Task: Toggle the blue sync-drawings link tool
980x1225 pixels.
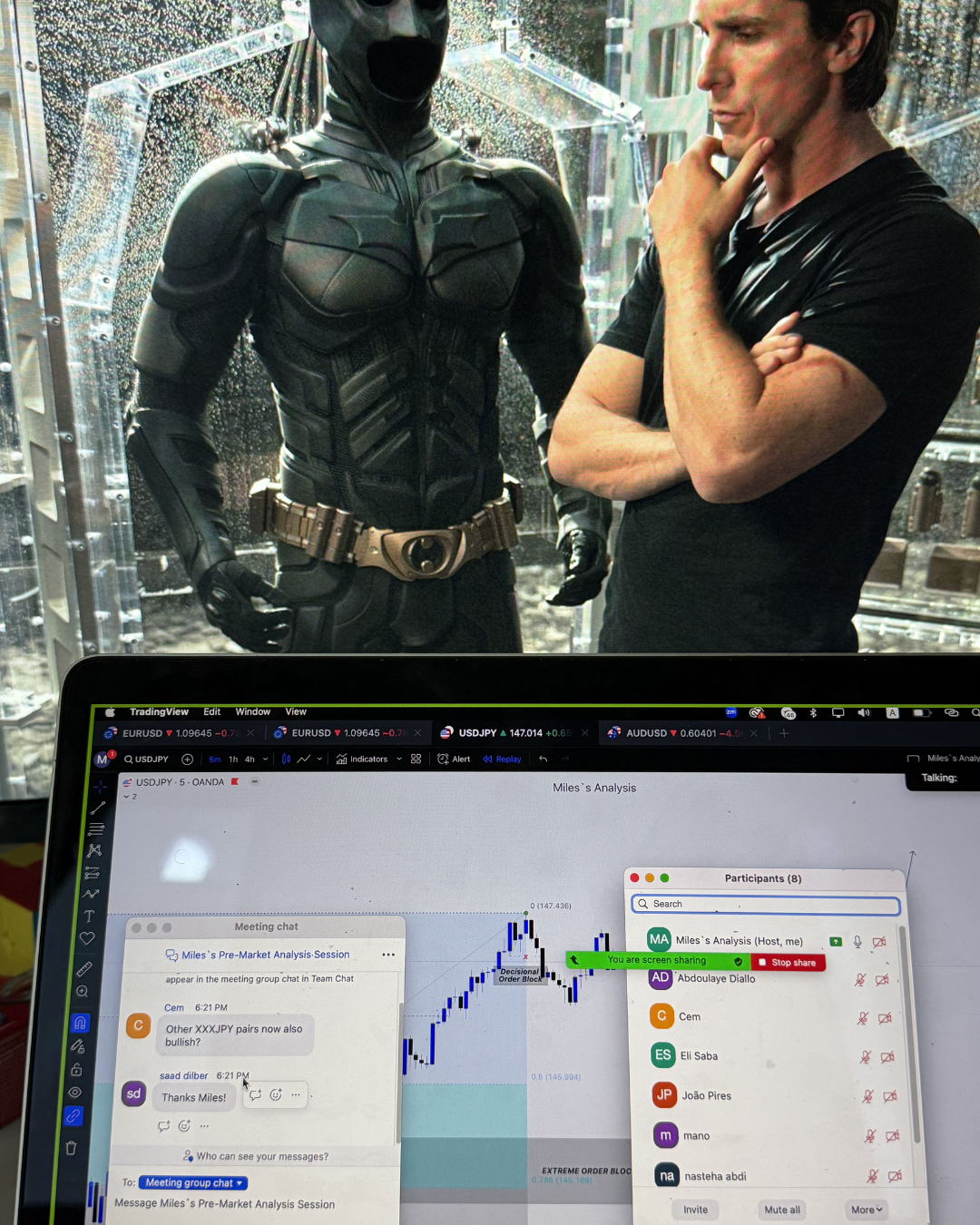Action: pyautogui.click(x=73, y=1116)
